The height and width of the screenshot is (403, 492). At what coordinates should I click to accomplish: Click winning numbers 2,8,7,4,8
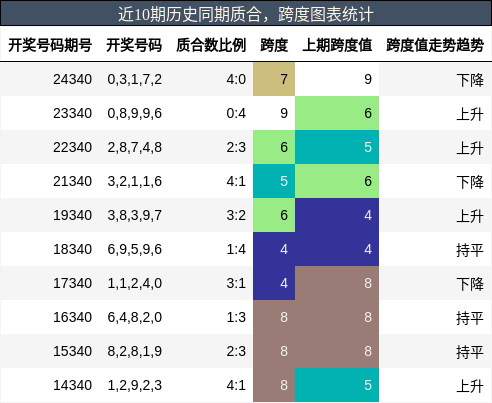coord(135,147)
